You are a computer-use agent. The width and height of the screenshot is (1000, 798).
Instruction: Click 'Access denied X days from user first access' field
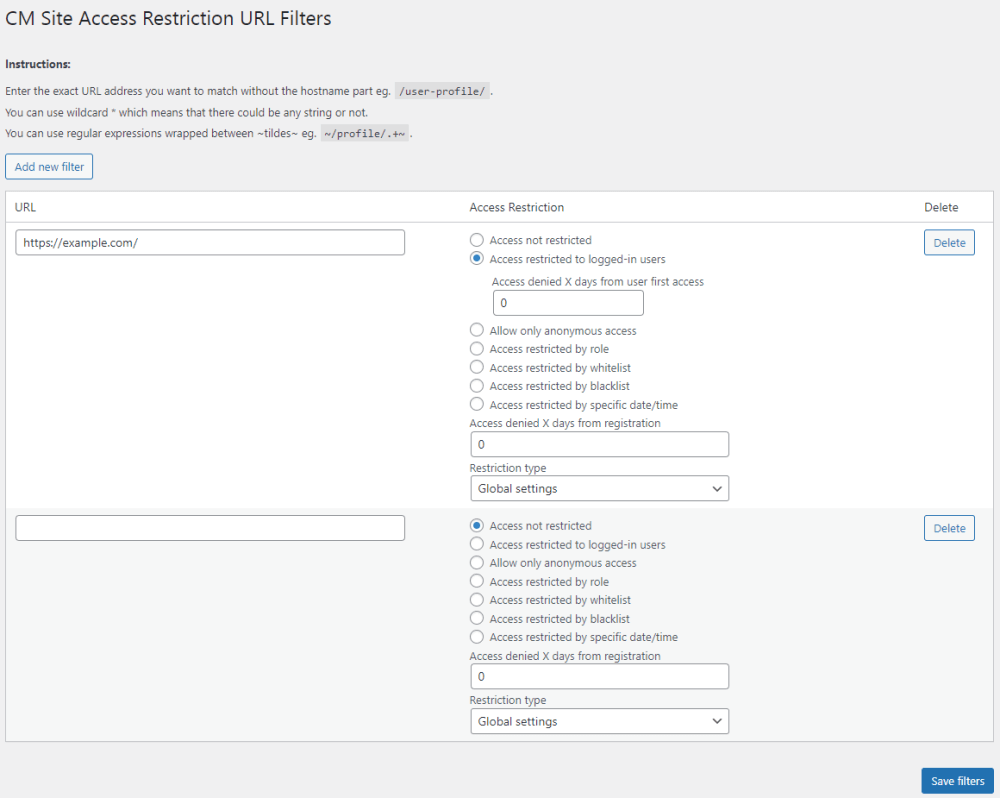point(568,303)
